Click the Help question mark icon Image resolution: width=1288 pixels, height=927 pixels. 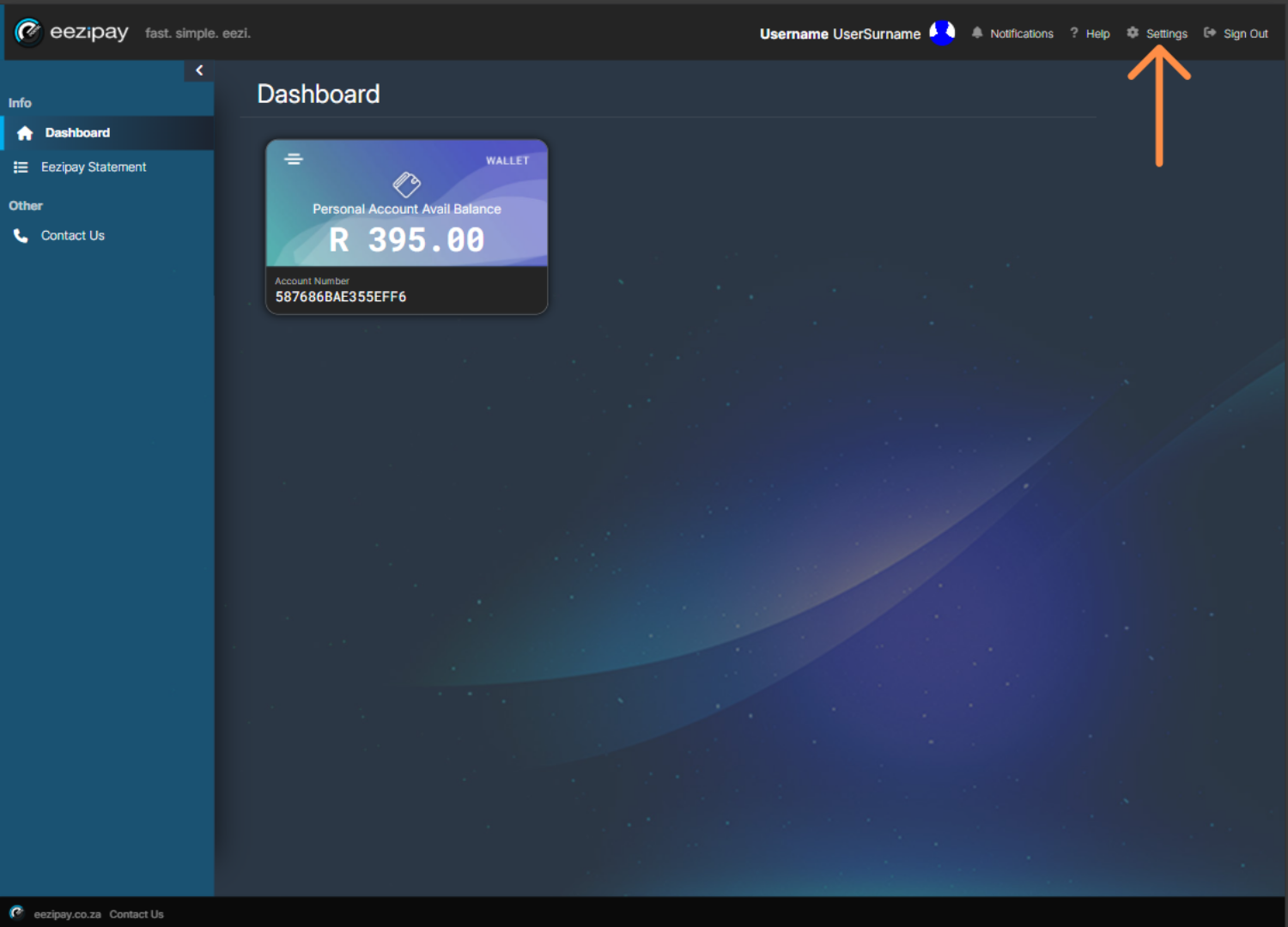point(1073,33)
